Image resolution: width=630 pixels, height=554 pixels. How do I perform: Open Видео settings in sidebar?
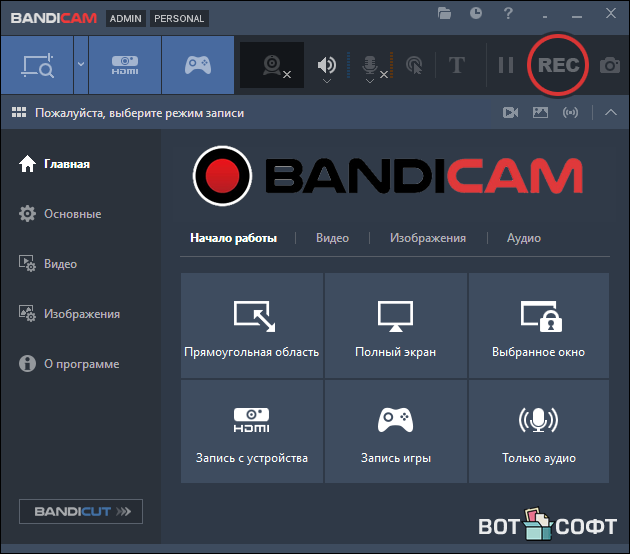48,264
